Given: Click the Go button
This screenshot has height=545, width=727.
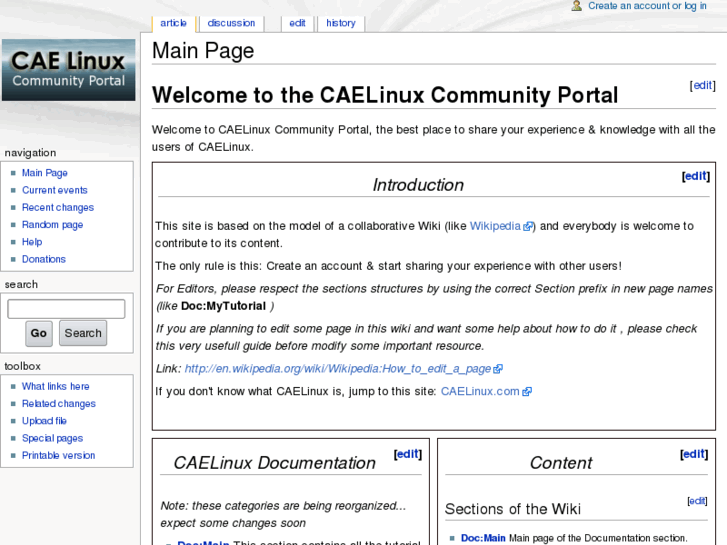Looking at the screenshot, I should [38, 333].
